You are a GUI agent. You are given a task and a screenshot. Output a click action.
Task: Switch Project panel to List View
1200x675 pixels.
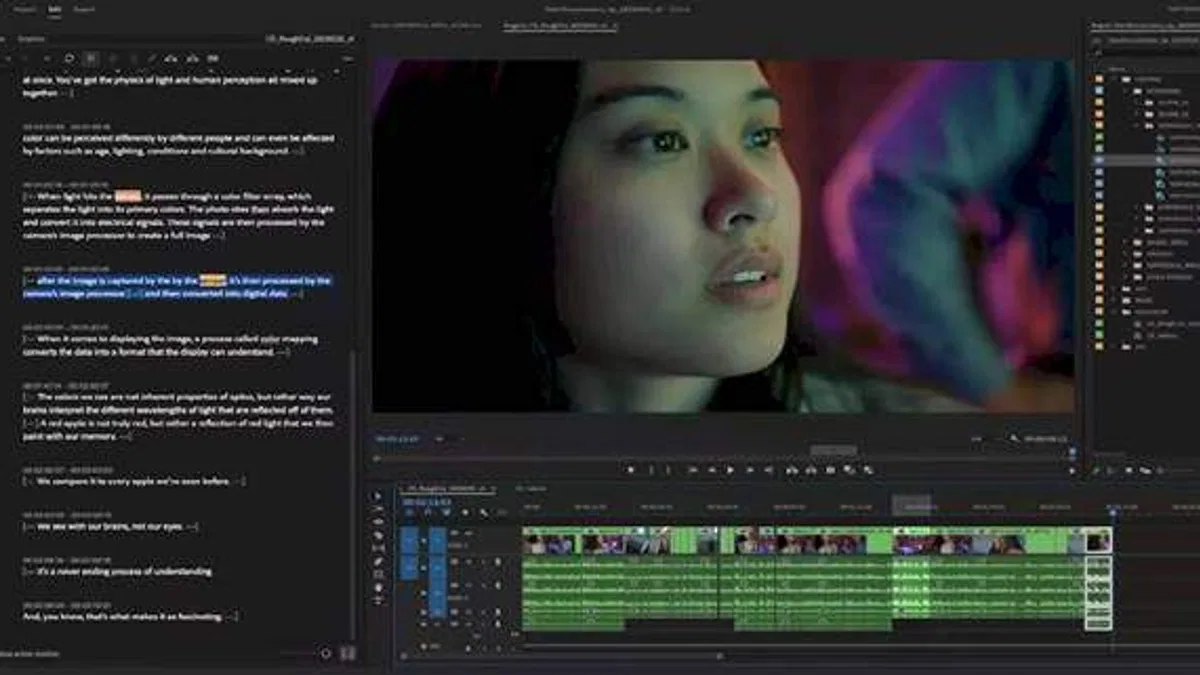[x=1112, y=470]
